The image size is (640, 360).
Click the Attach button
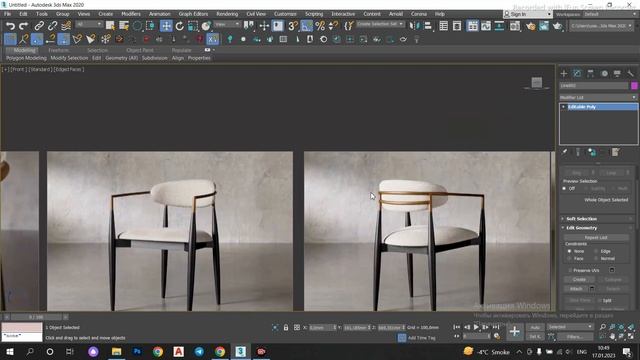576,289
